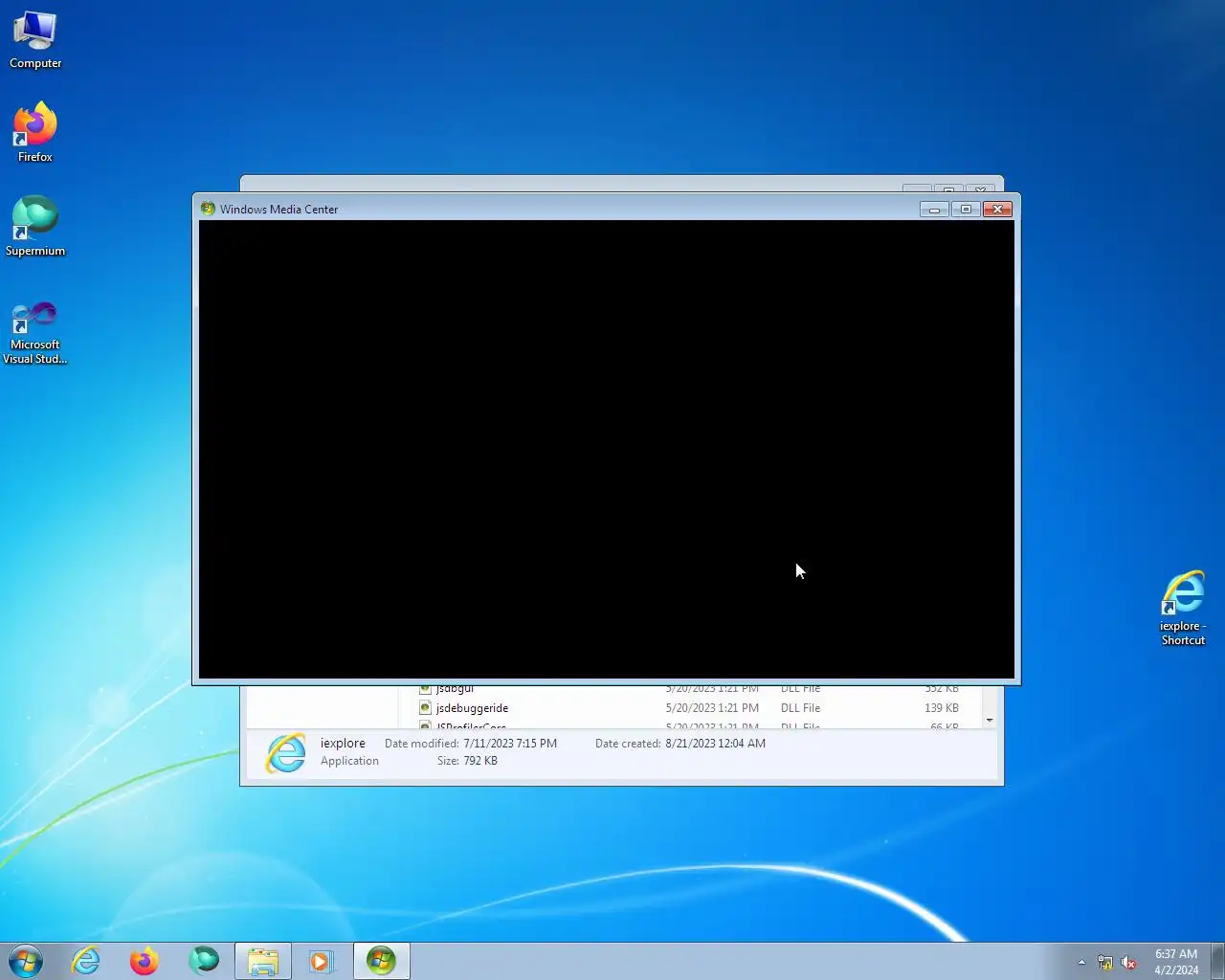
Task: Open the Windows Start menu
Action: [x=26, y=961]
